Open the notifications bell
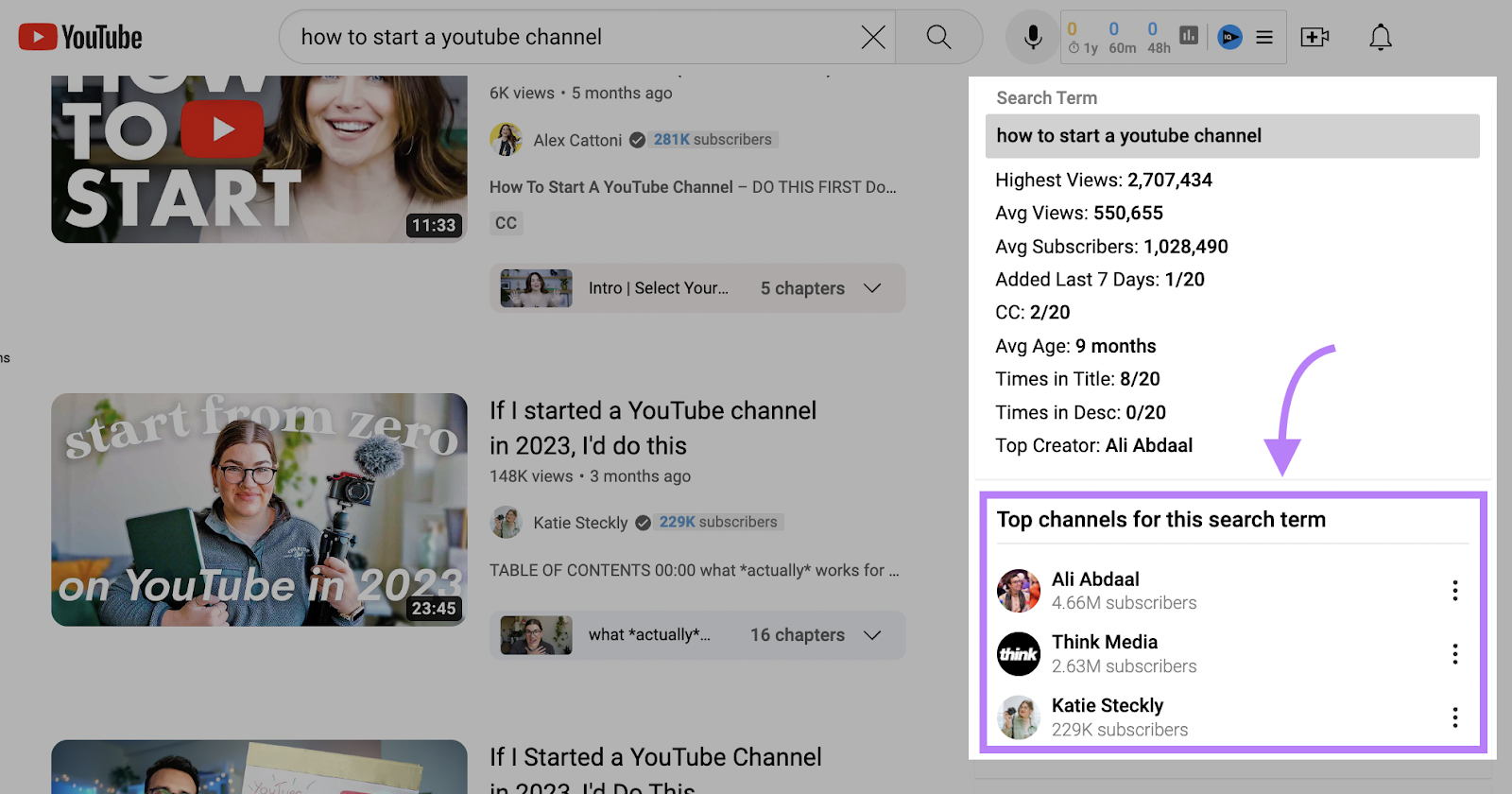The image size is (1512, 794). pos(1381,37)
